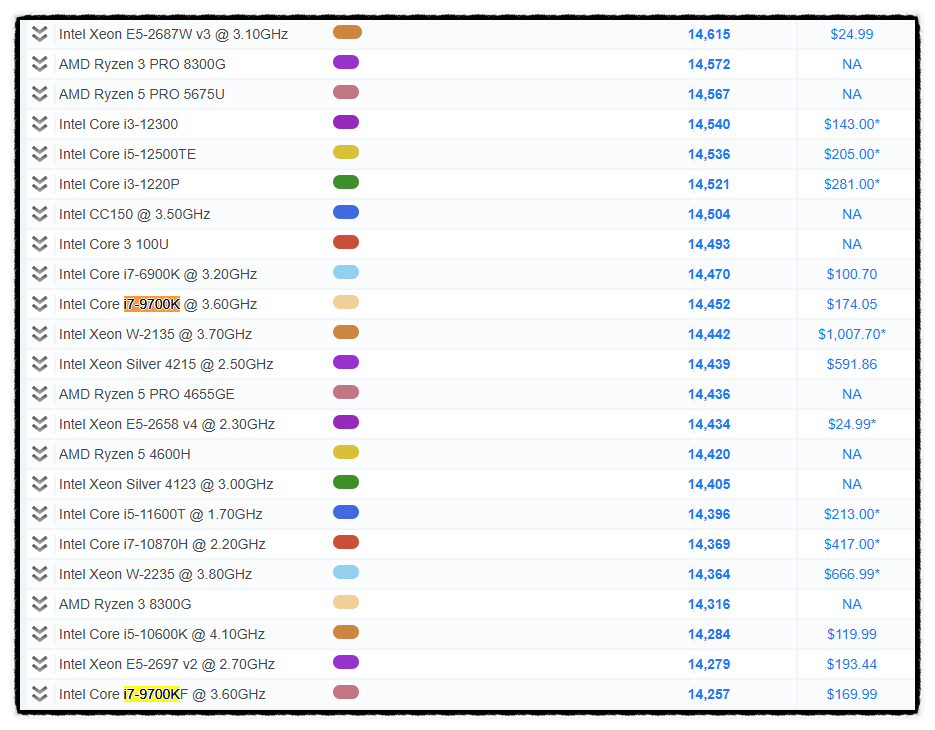Click the $591.86 price link
The height and width of the screenshot is (730, 935).
pyautogui.click(x=852, y=364)
